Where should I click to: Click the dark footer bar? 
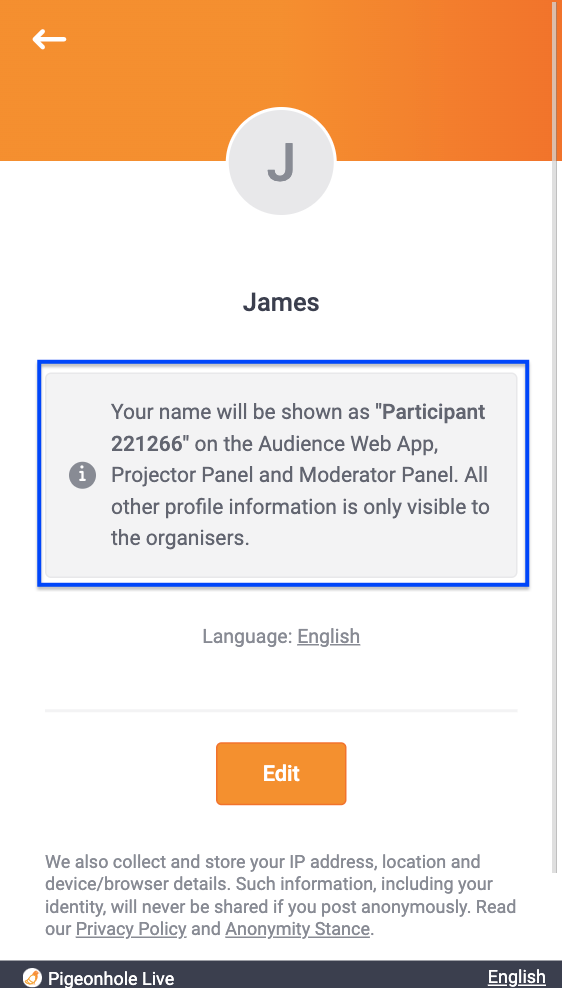coord(281,975)
